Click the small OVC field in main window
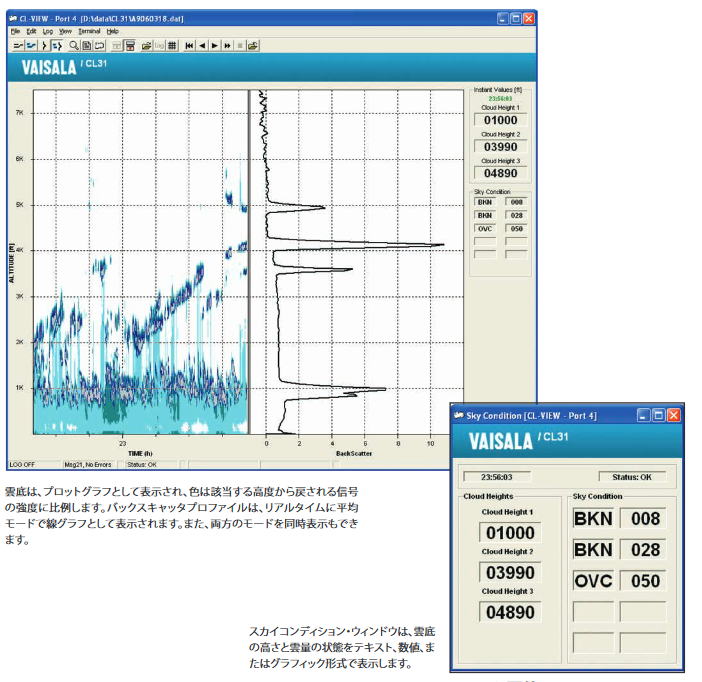This screenshot has height=682, width=702. point(485,228)
